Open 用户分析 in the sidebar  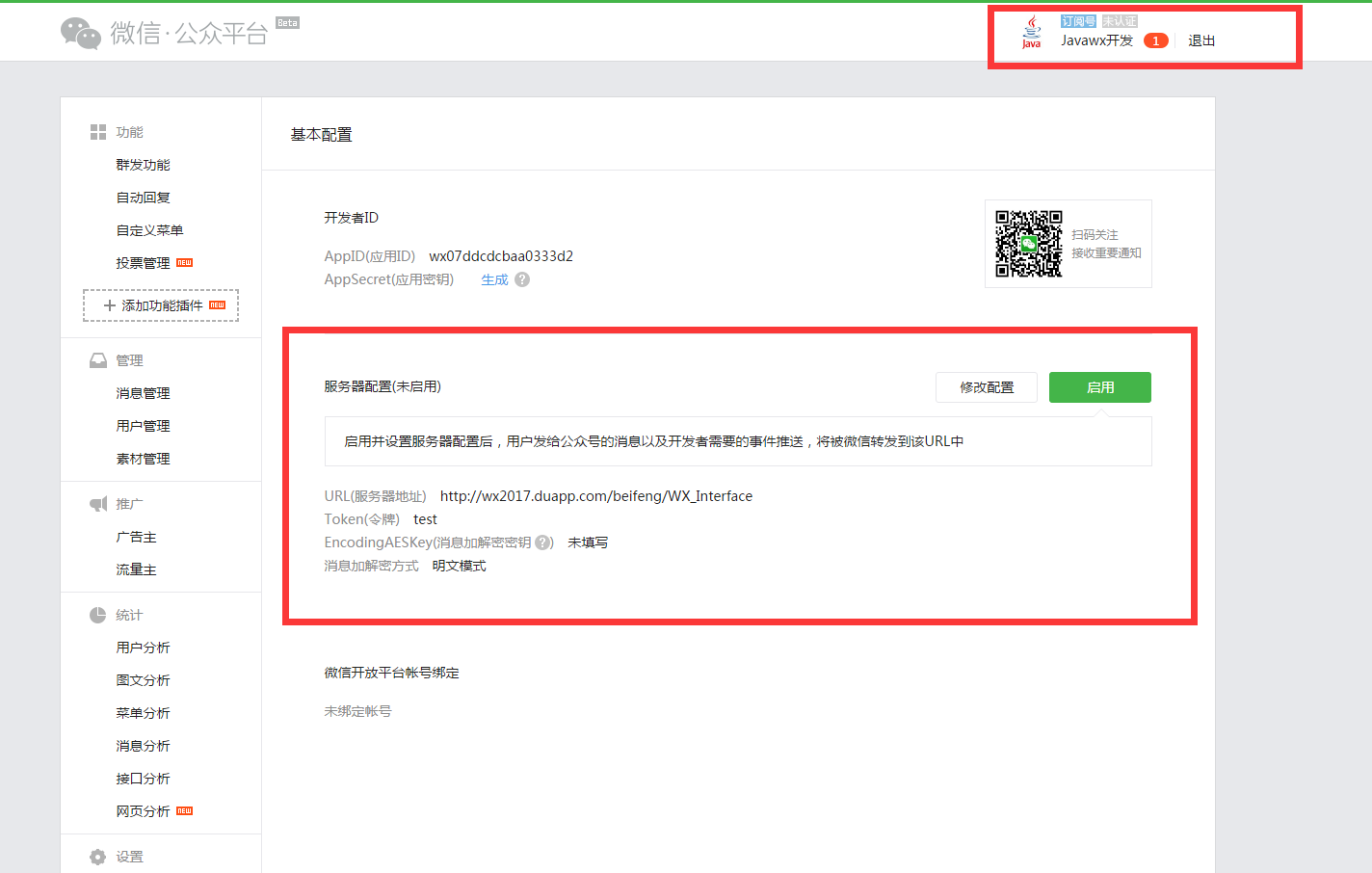tap(144, 648)
